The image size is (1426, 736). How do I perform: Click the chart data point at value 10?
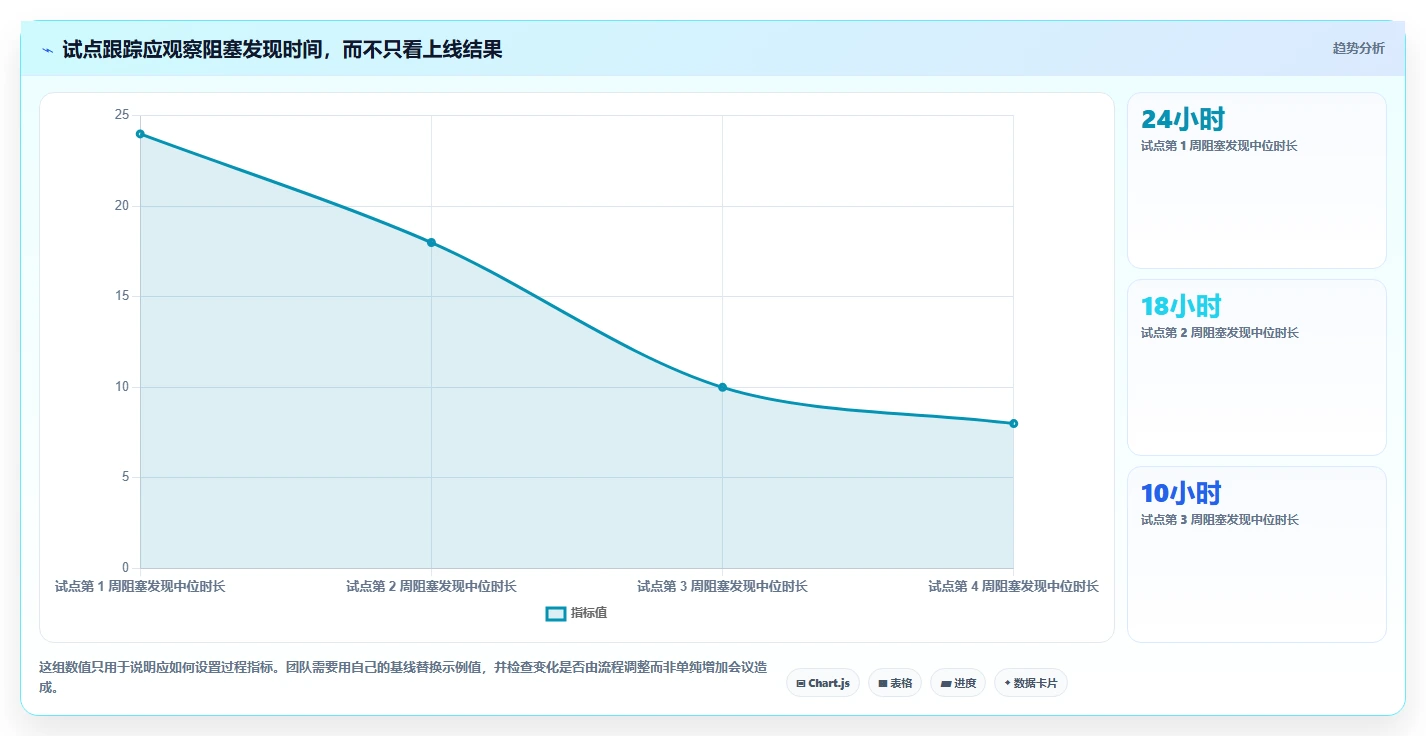[722, 387]
